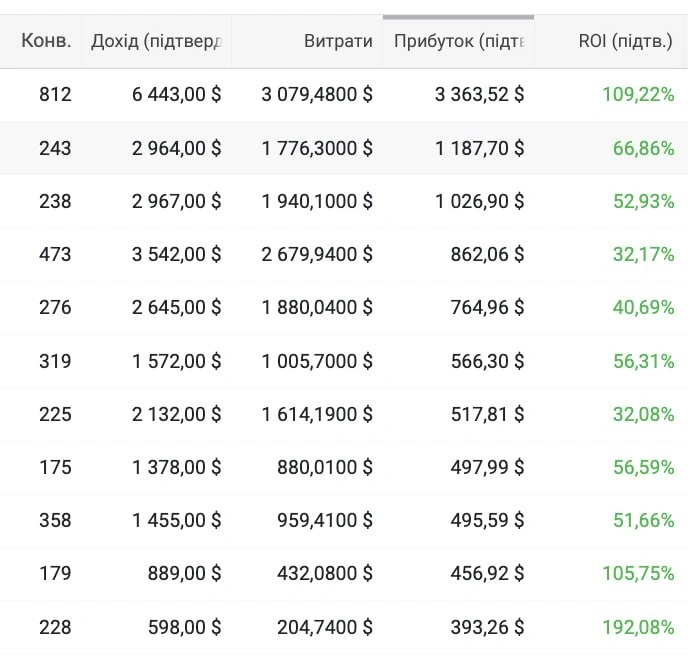This screenshot has width=688, height=655.
Task: Select conversions value 225
Action: point(55,415)
